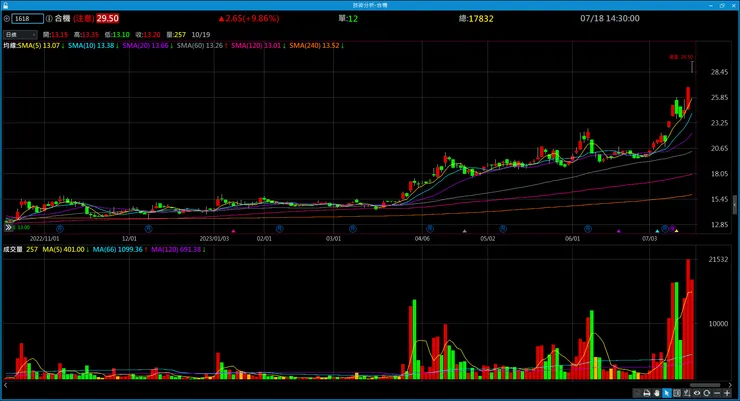This screenshot has width=740, height=401.
Task: Click the SMA(60) 13.26 indicator label
Action: pos(202,46)
